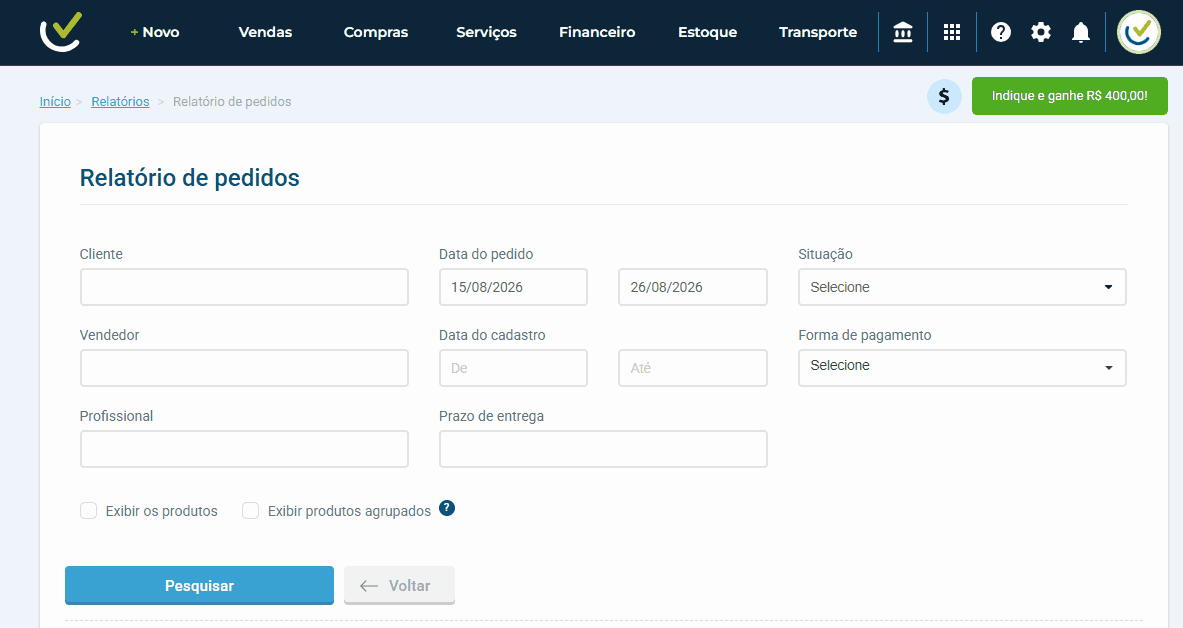Click the Data do cadastro De field
This screenshot has width=1183, height=628.
pyautogui.click(x=513, y=368)
